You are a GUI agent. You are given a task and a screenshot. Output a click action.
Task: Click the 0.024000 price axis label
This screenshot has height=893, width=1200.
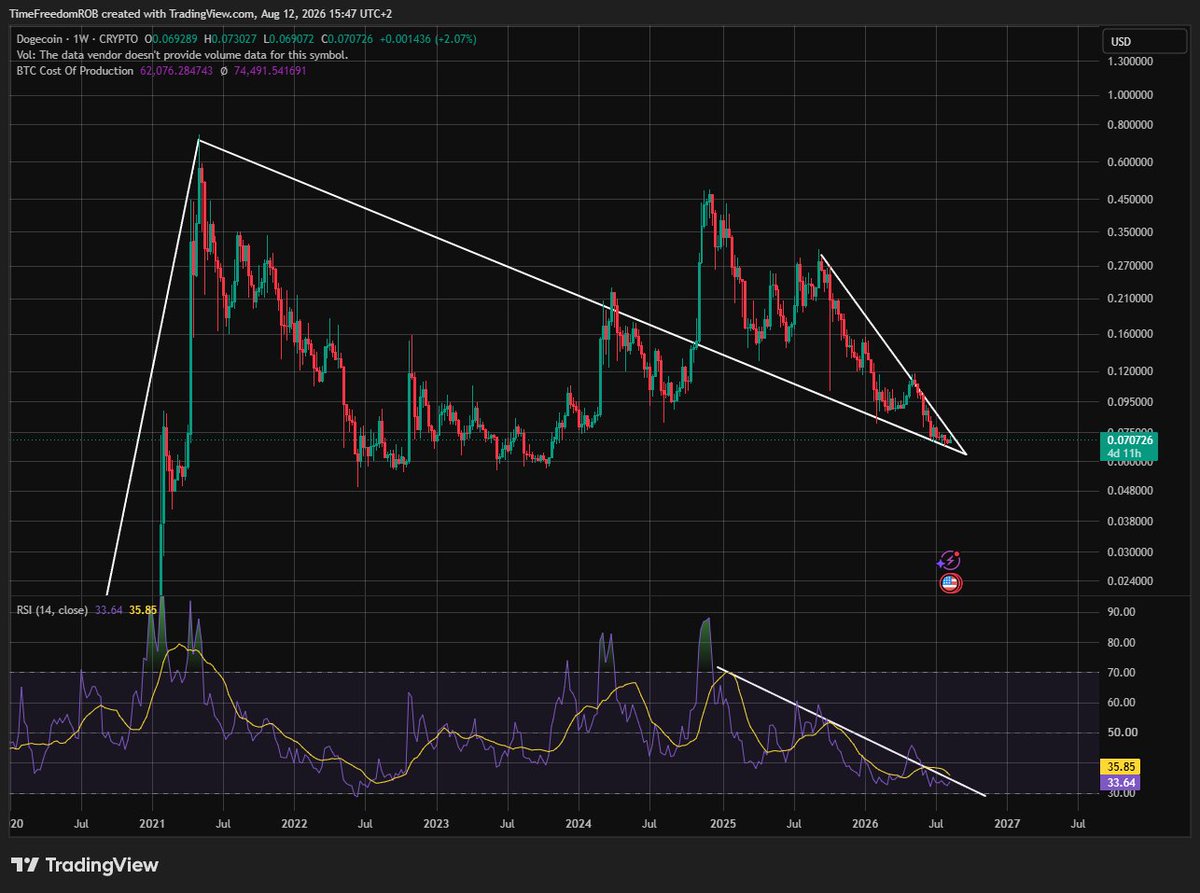coord(1128,581)
